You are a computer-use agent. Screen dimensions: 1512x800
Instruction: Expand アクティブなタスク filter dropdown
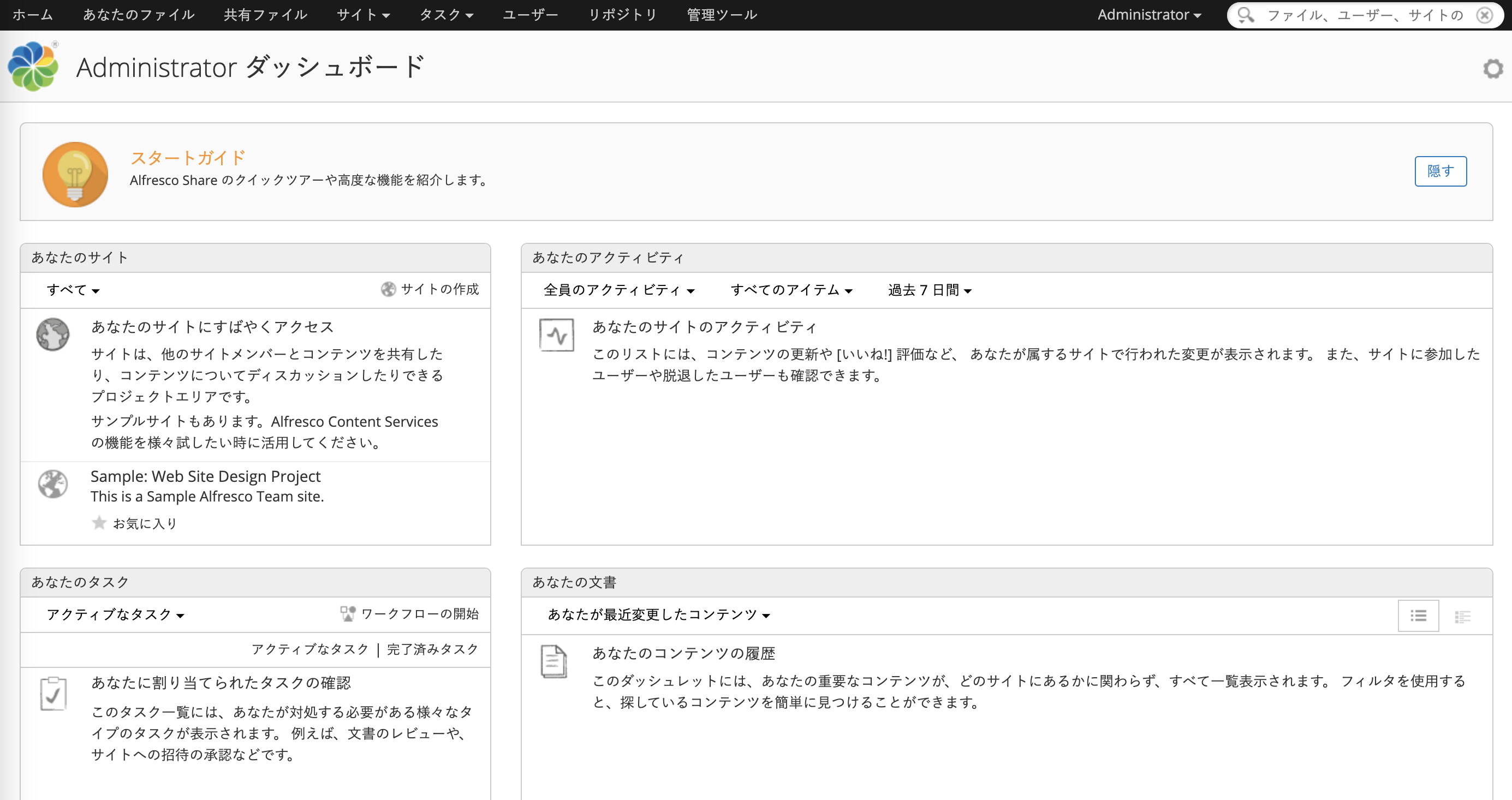point(115,614)
